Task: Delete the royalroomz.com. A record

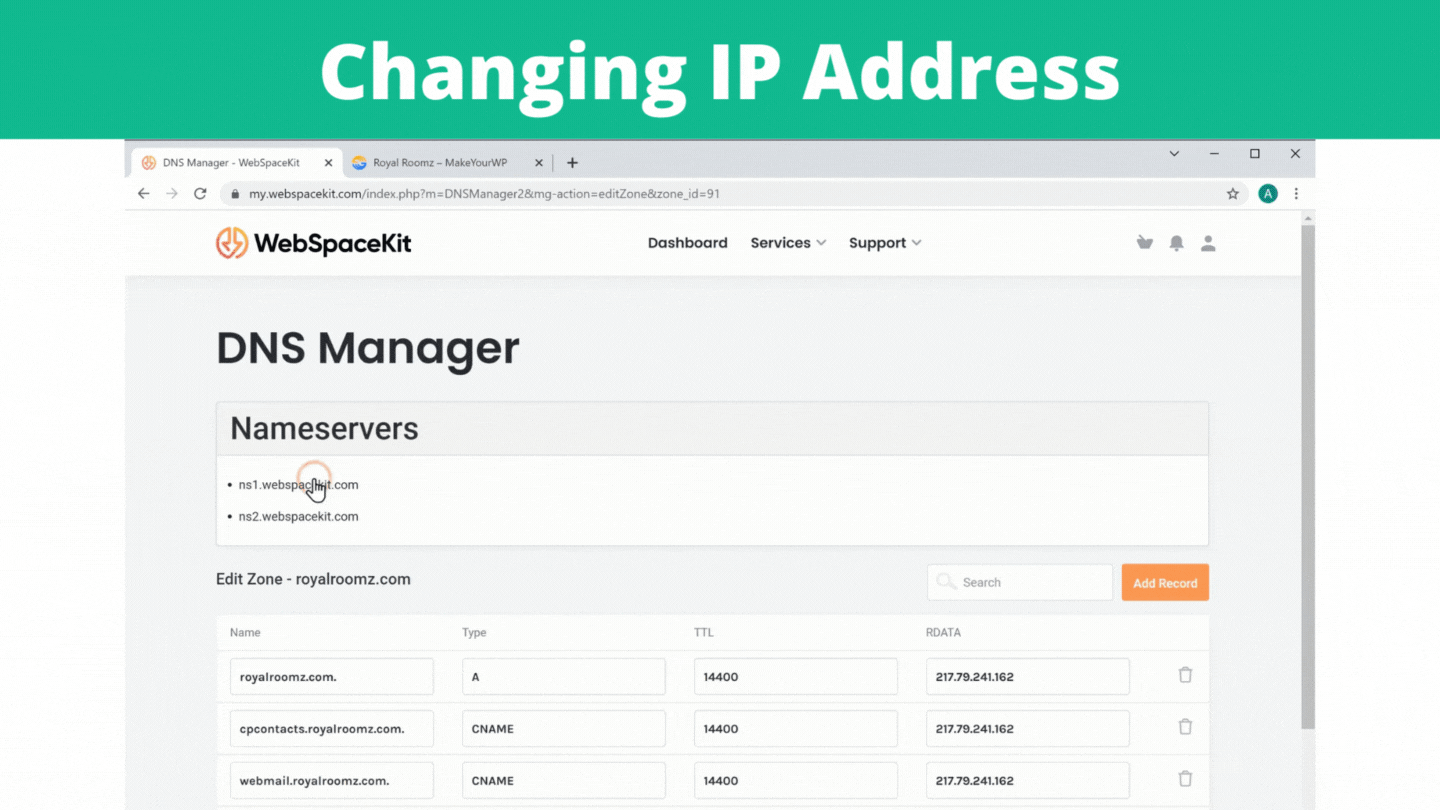Action: 1185,676
